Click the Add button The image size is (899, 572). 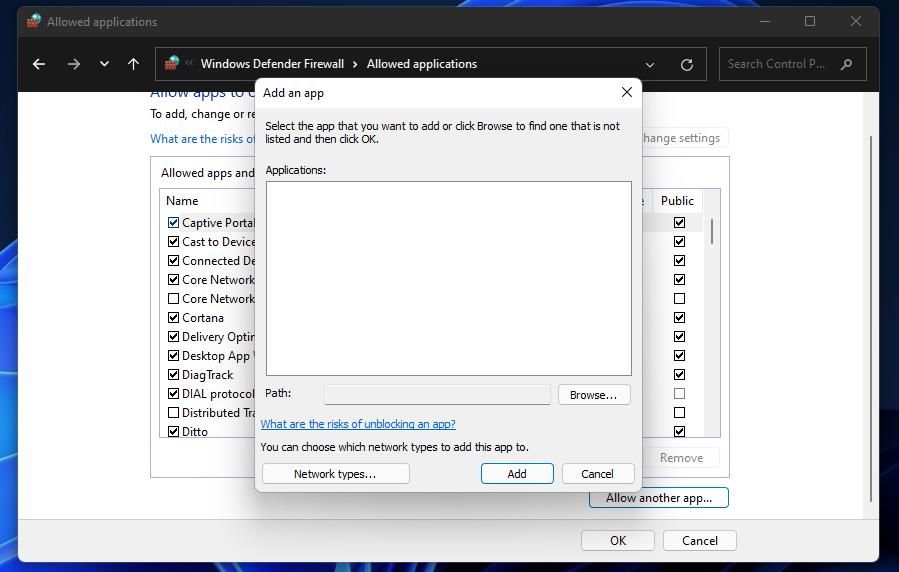coord(517,474)
